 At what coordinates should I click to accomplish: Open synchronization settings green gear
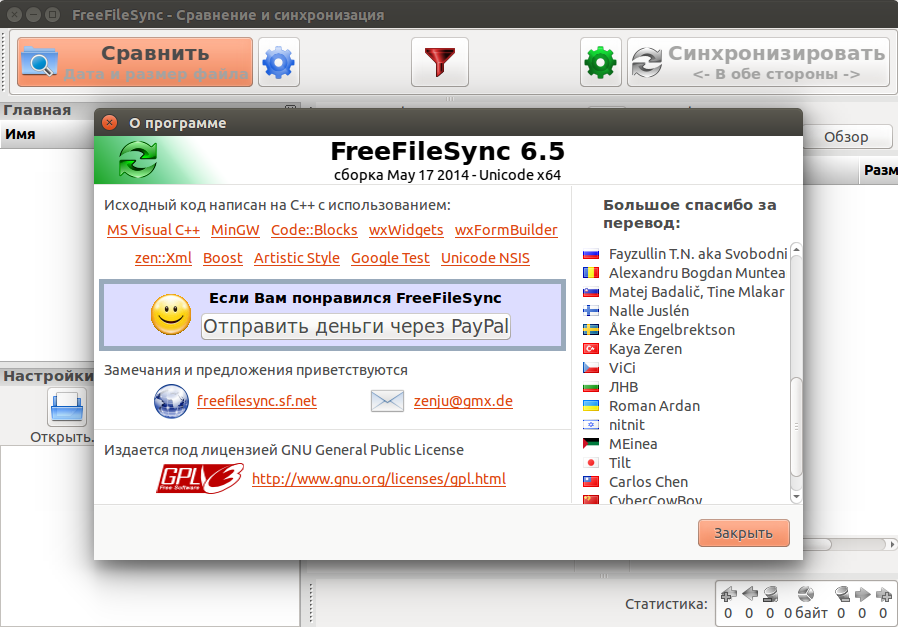[600, 62]
